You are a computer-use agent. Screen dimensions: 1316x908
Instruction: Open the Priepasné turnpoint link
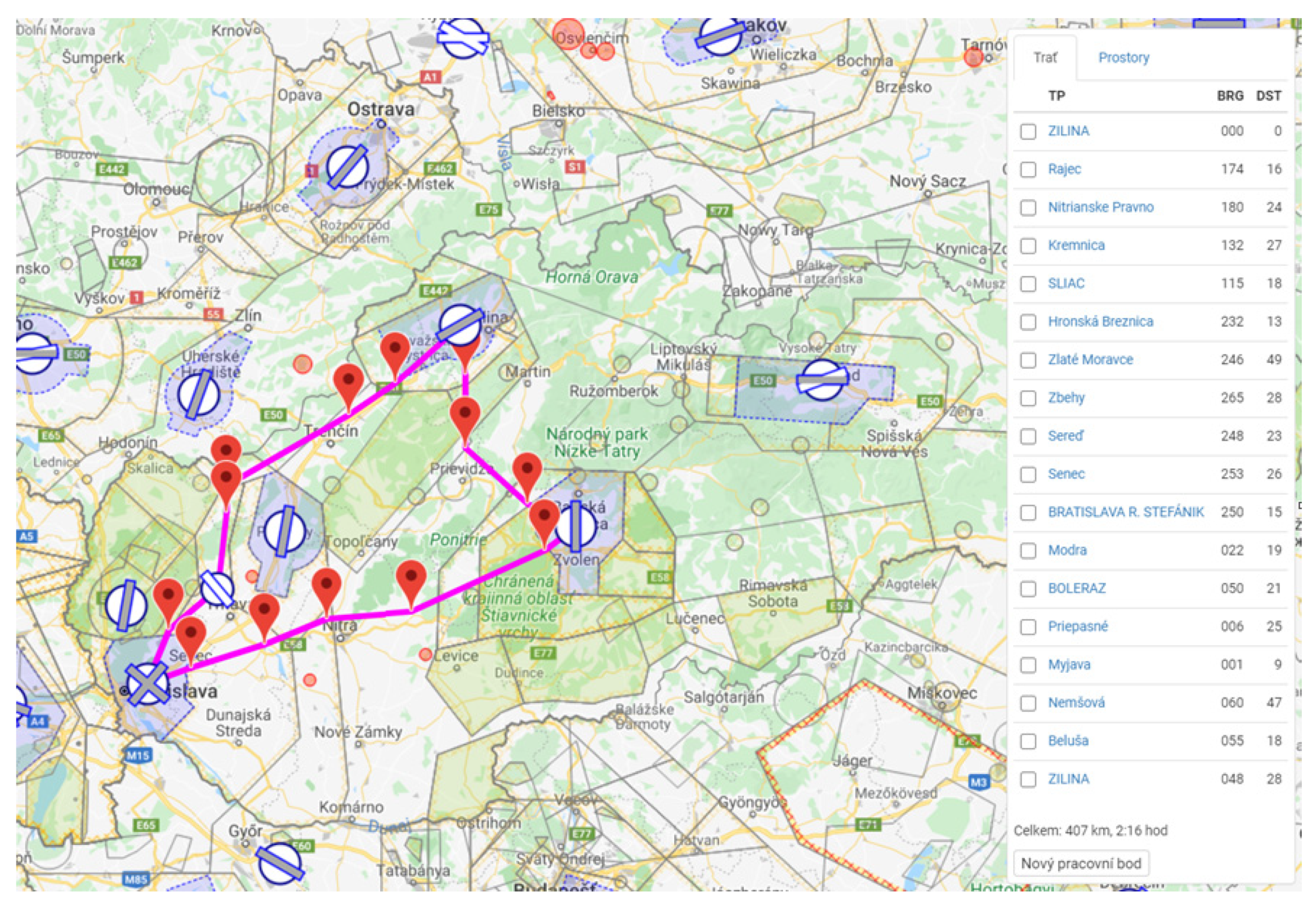click(1078, 627)
